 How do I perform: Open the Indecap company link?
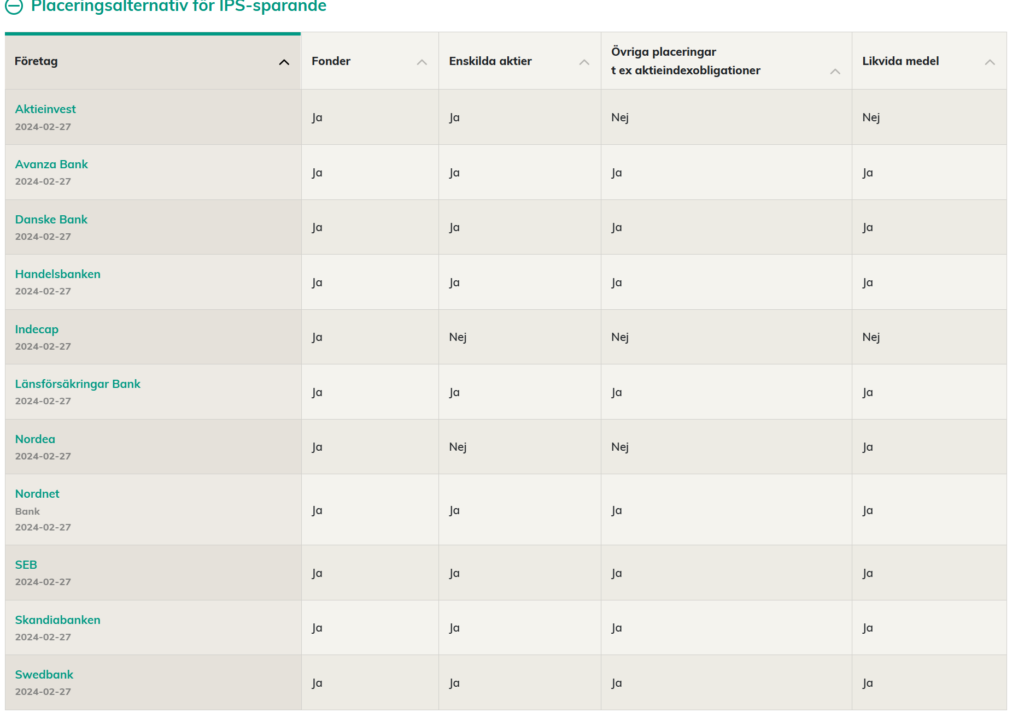(x=37, y=329)
